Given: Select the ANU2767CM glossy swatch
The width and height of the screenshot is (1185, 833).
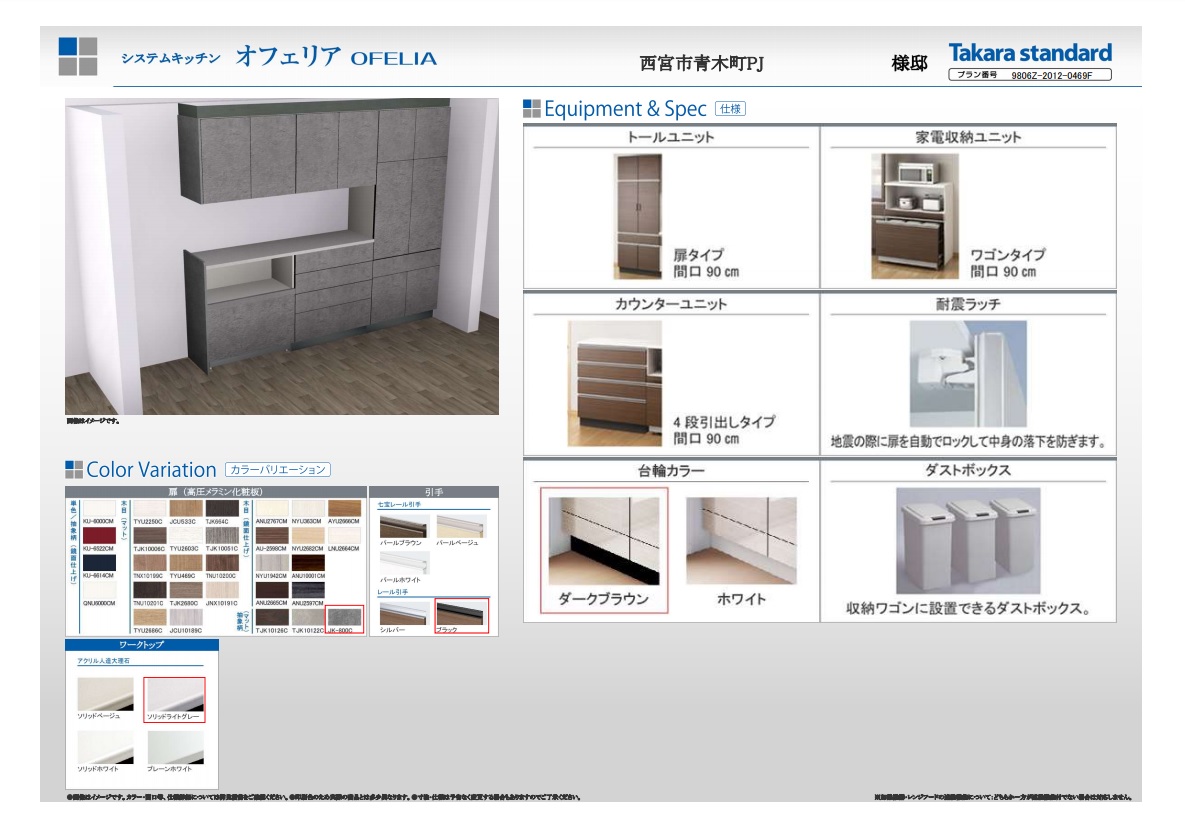Looking at the screenshot, I should tap(272, 508).
